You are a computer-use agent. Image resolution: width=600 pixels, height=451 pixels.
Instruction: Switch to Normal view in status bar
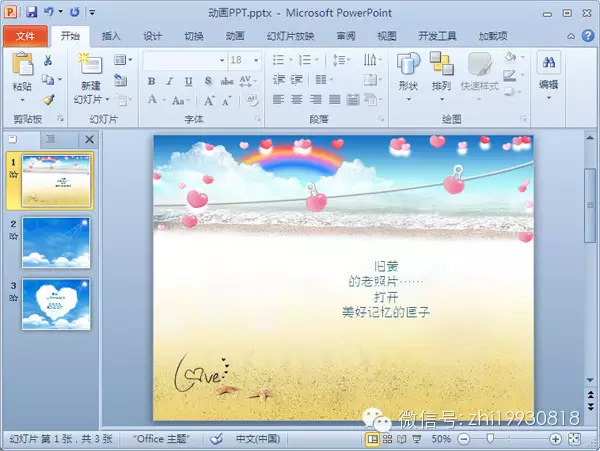pos(372,439)
